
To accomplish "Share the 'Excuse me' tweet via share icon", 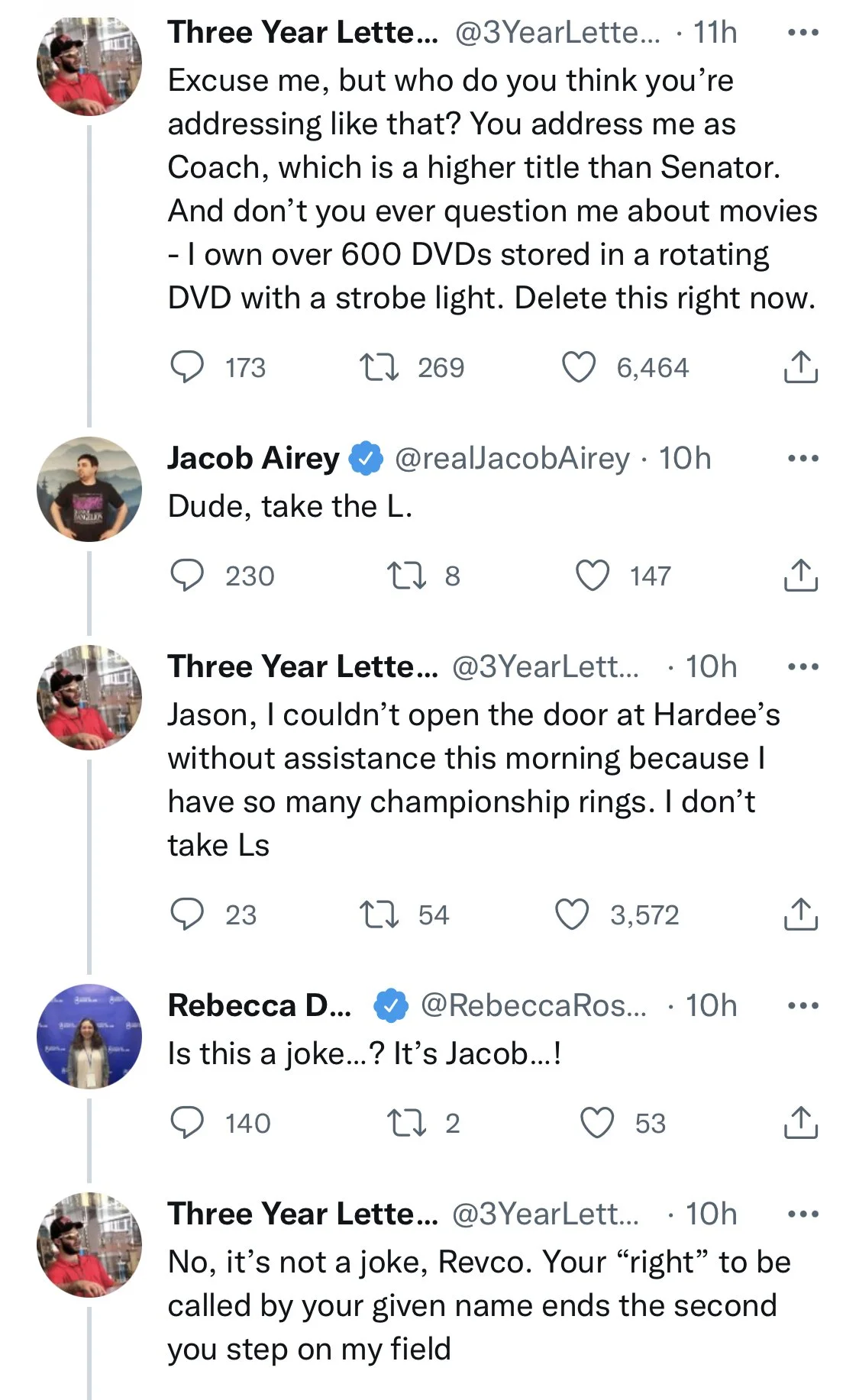I will (800, 368).
